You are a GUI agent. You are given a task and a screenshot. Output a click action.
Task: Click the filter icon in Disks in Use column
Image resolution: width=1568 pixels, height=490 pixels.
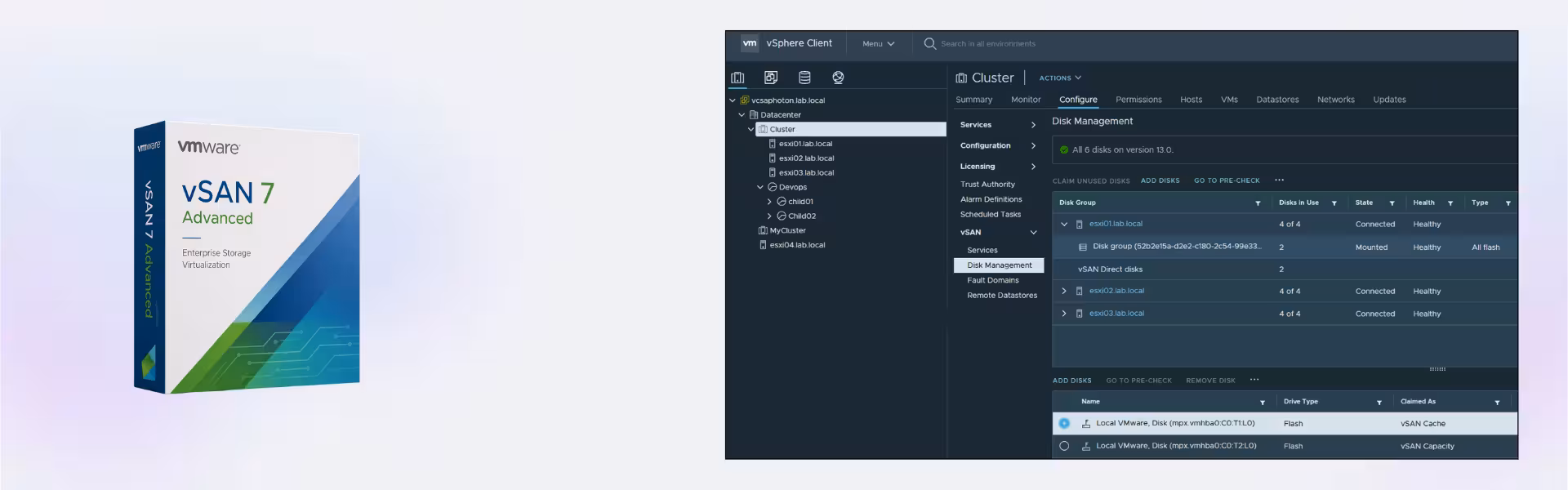click(1334, 203)
